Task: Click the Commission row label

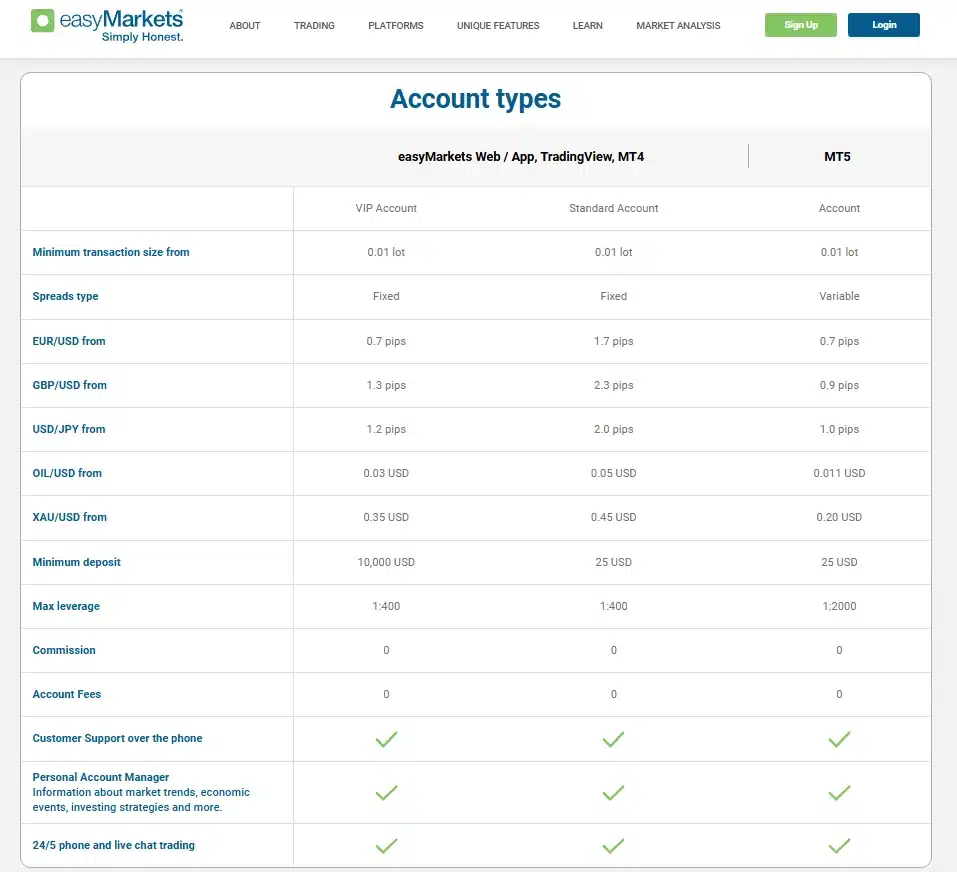Action: (x=64, y=650)
